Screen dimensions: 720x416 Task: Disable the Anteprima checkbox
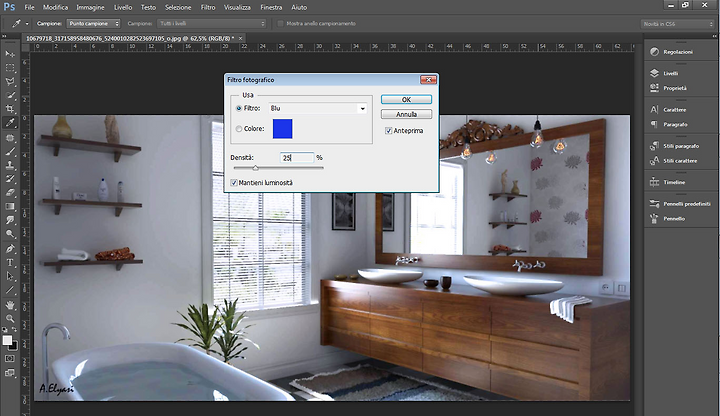pos(388,131)
